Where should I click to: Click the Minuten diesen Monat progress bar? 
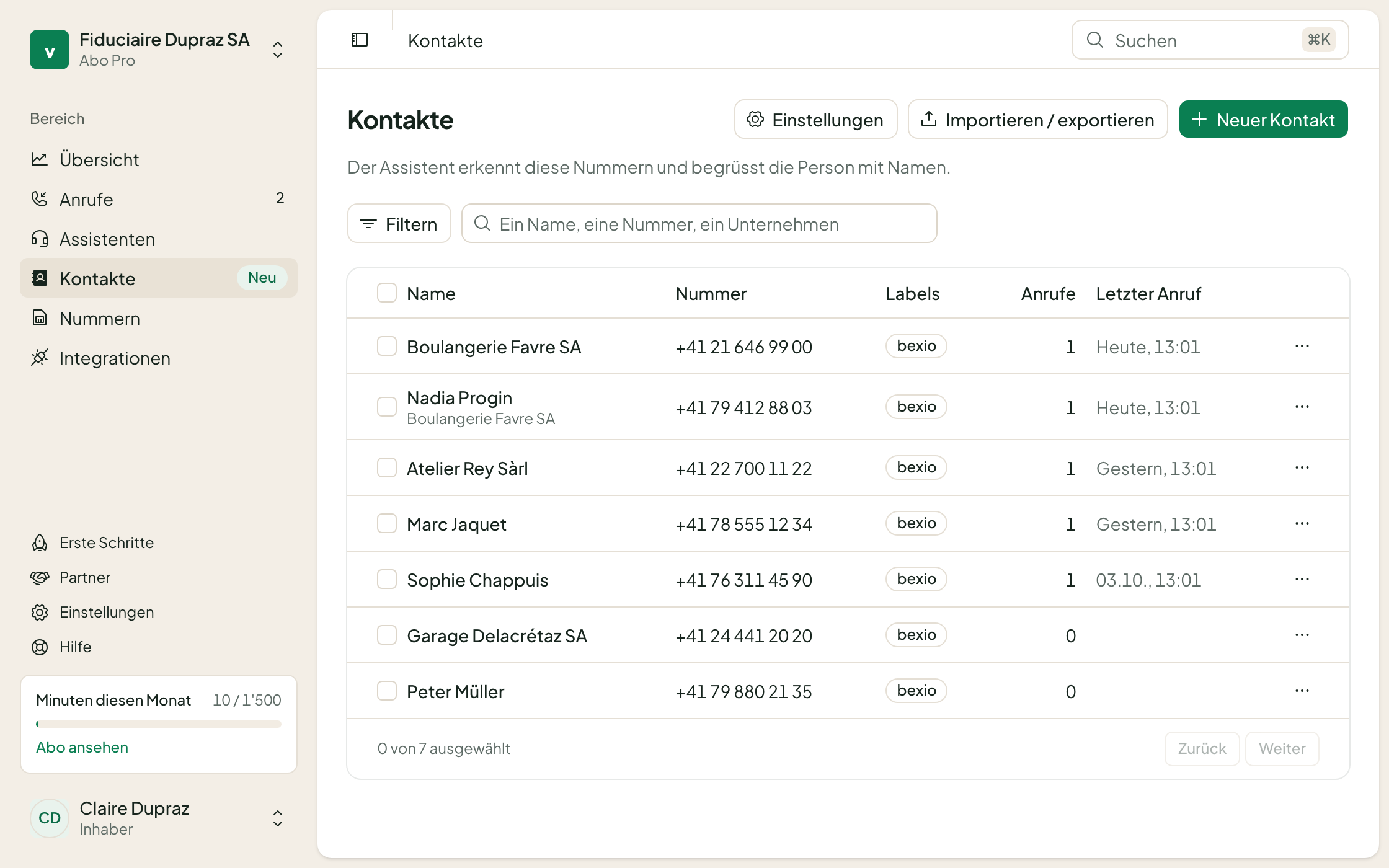tap(159, 724)
